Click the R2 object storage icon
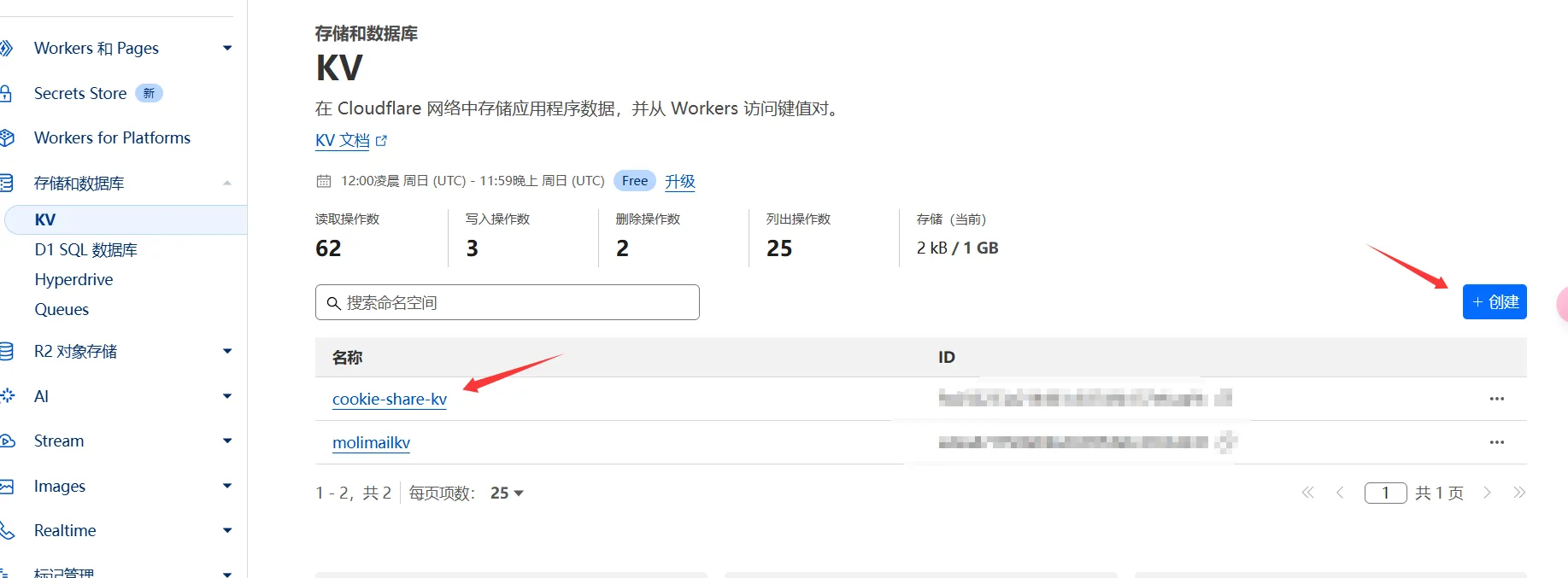This screenshot has height=578, width=1568. click(6, 351)
